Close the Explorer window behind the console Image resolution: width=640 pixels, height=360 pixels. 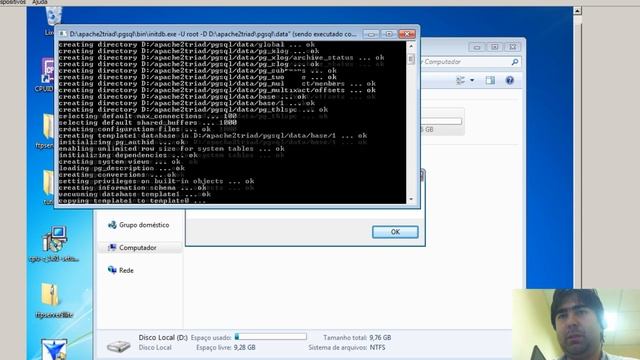[x=512, y=47]
